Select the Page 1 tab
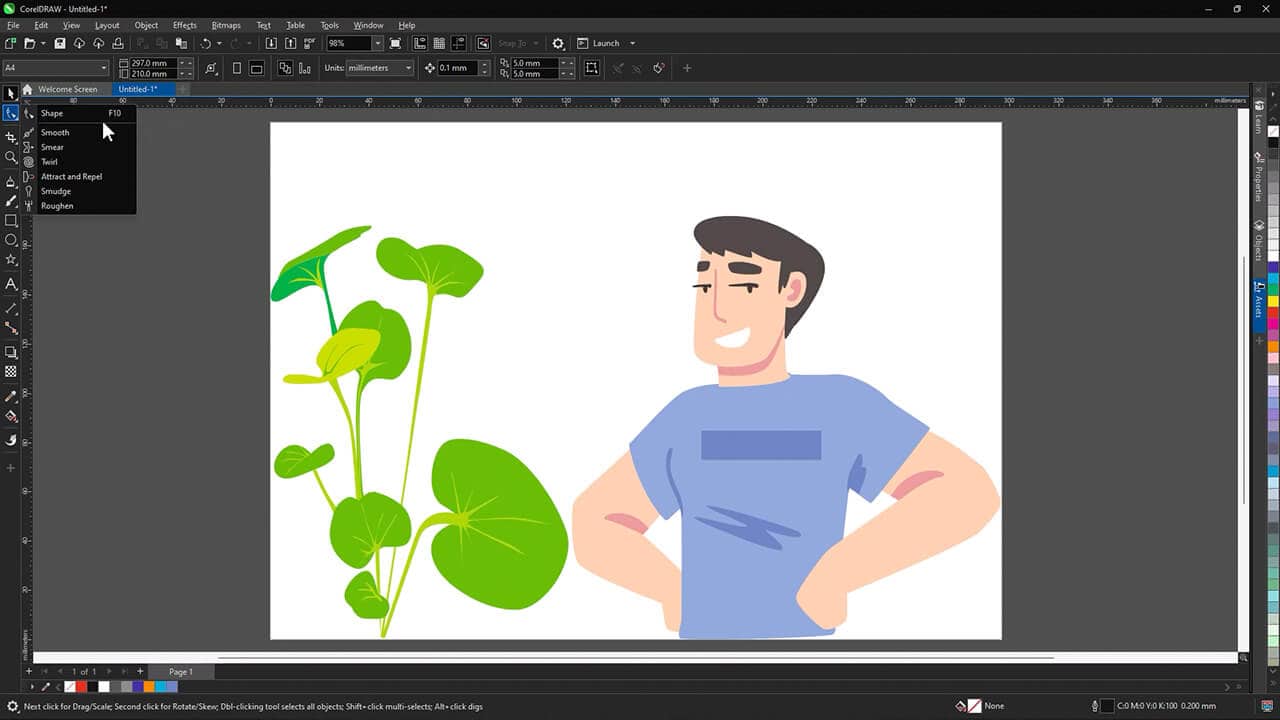Image resolution: width=1280 pixels, height=720 pixels. (180, 672)
